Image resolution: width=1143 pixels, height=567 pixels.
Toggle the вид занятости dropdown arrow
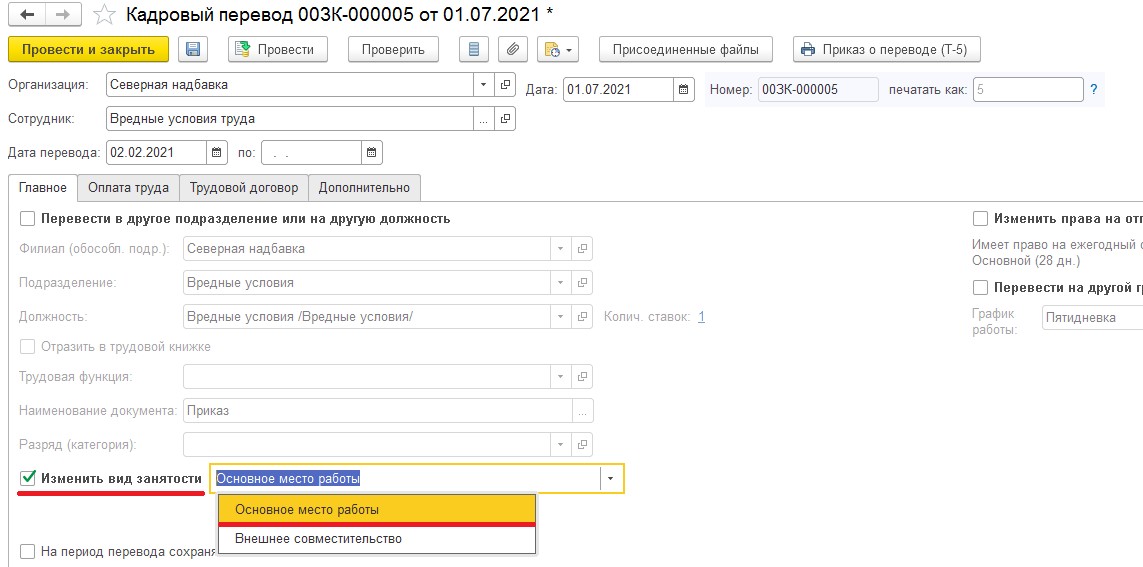tap(612, 479)
